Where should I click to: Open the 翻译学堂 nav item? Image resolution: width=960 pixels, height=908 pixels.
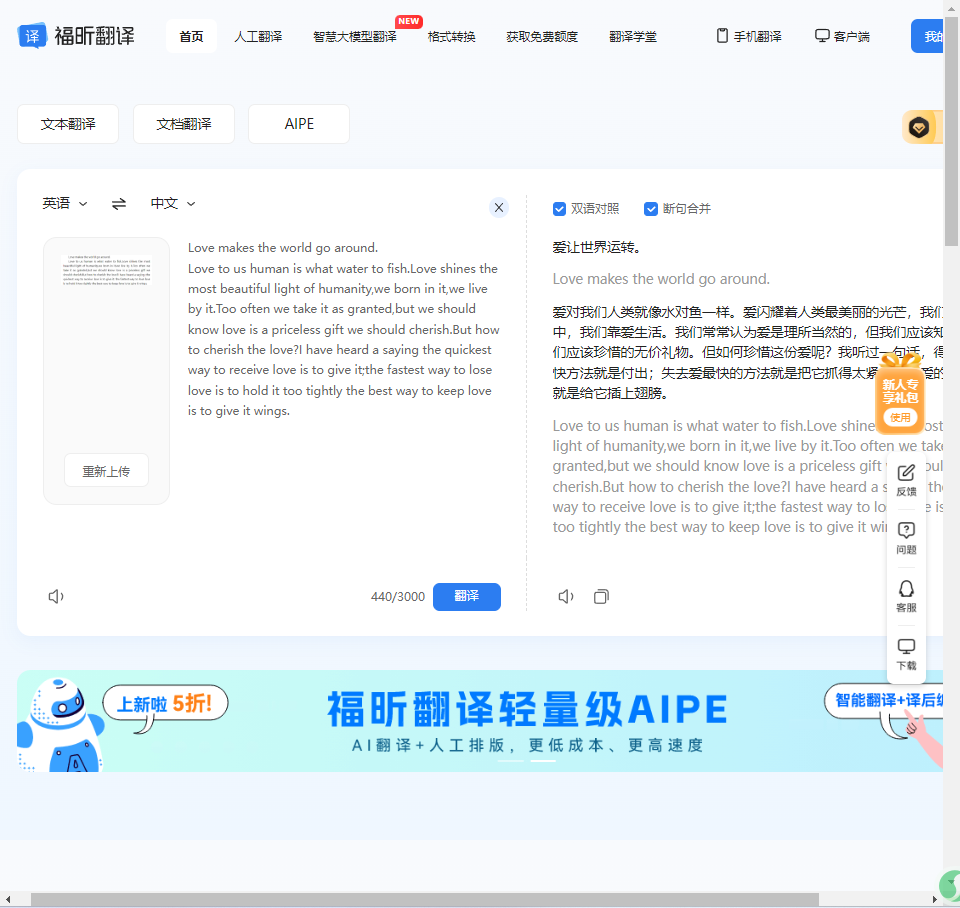tap(632, 36)
